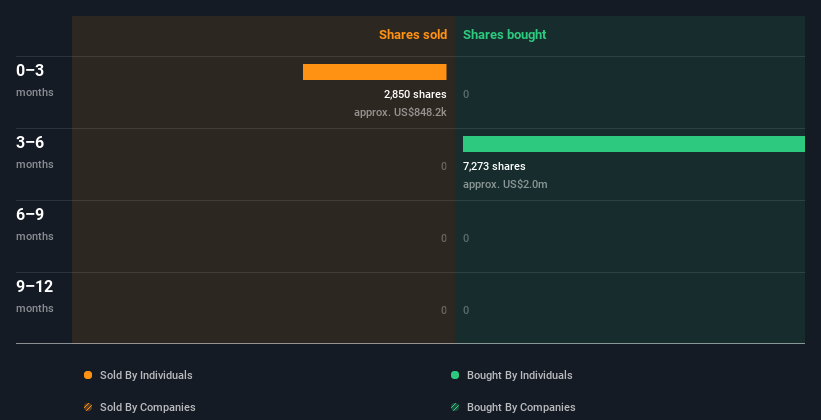This screenshot has height=420, width=821.
Task: Click the zero bought value in 0–3 months row
Action: click(x=466, y=94)
